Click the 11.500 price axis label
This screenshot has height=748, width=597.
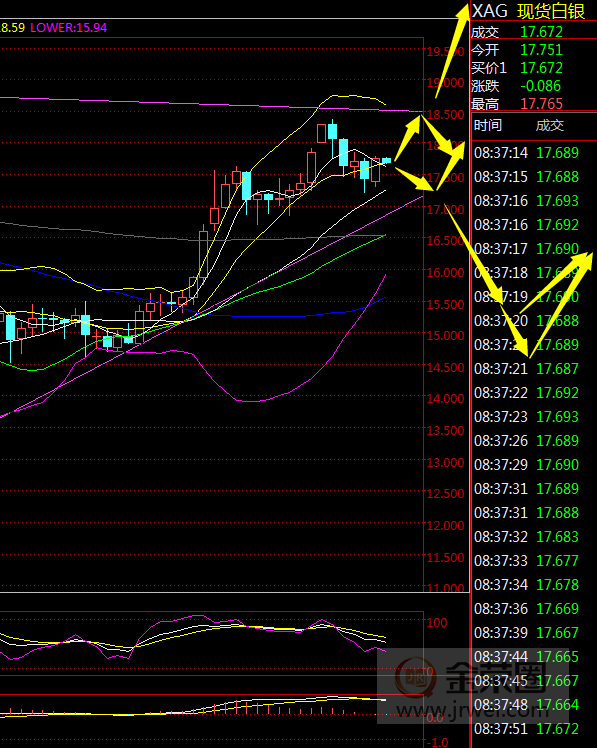(x=445, y=557)
